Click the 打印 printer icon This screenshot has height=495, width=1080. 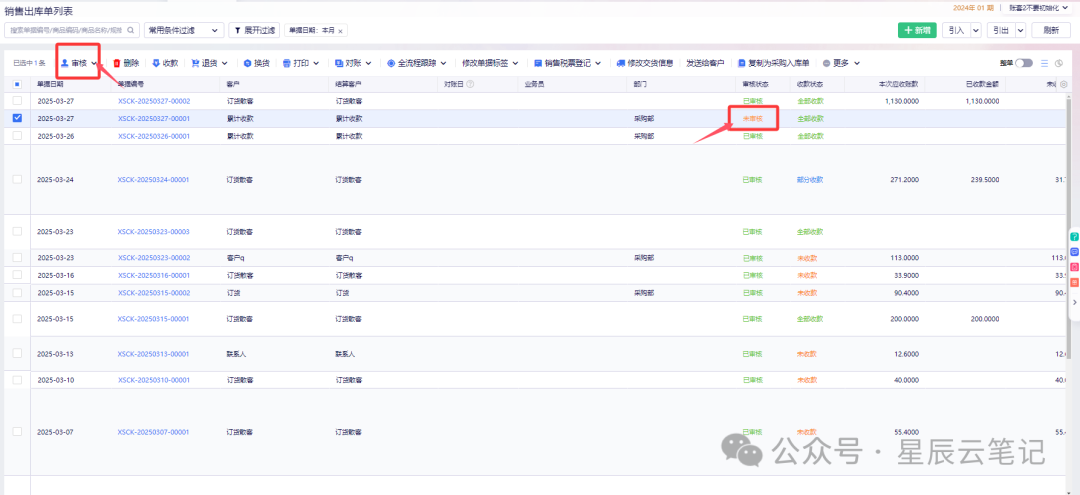point(287,63)
